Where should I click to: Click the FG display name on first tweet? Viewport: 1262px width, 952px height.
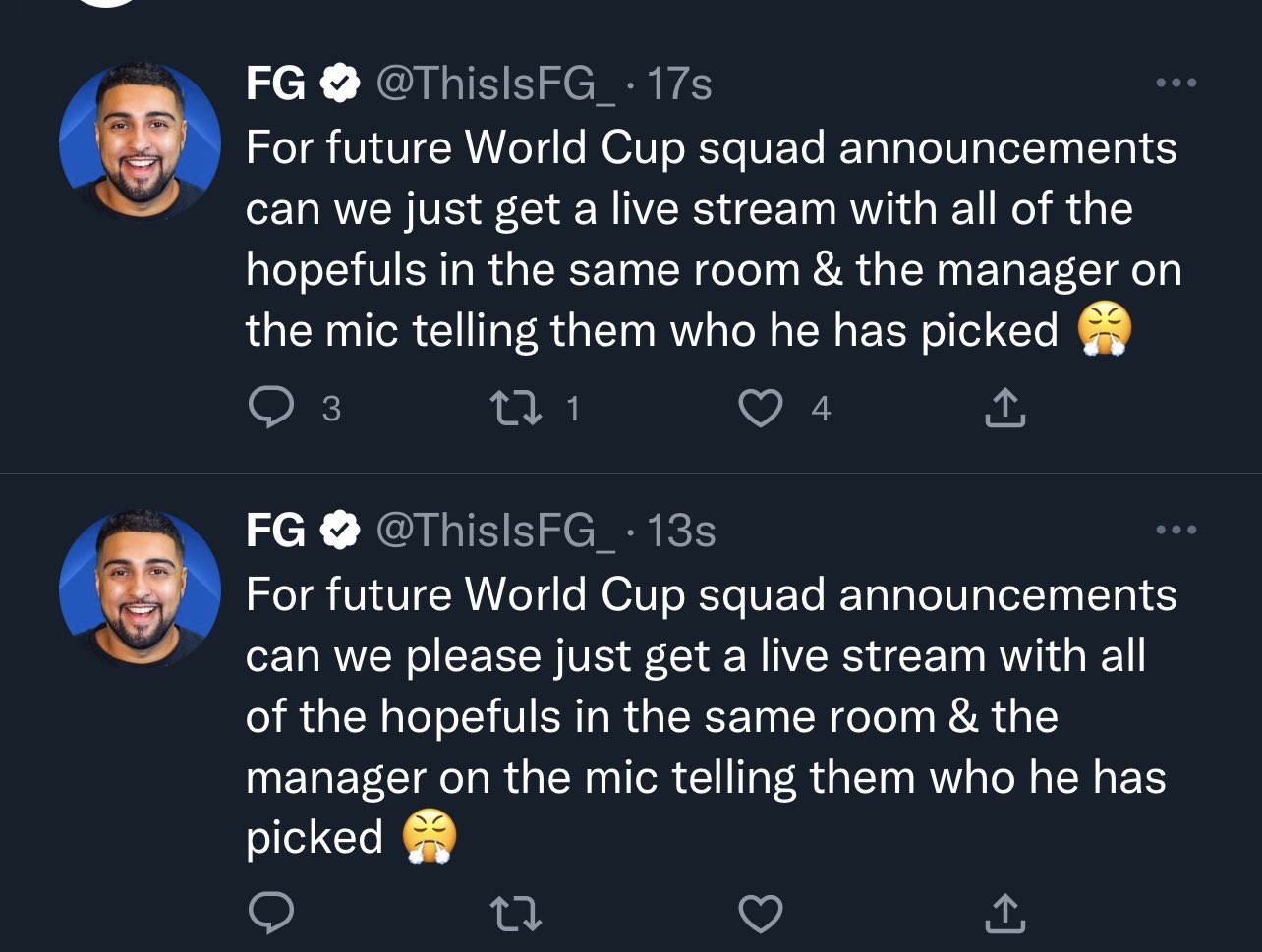point(275,85)
